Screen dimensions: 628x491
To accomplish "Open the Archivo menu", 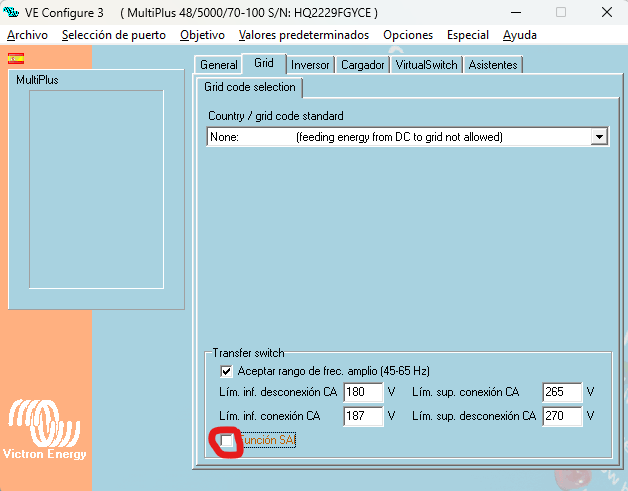I will point(27,35).
